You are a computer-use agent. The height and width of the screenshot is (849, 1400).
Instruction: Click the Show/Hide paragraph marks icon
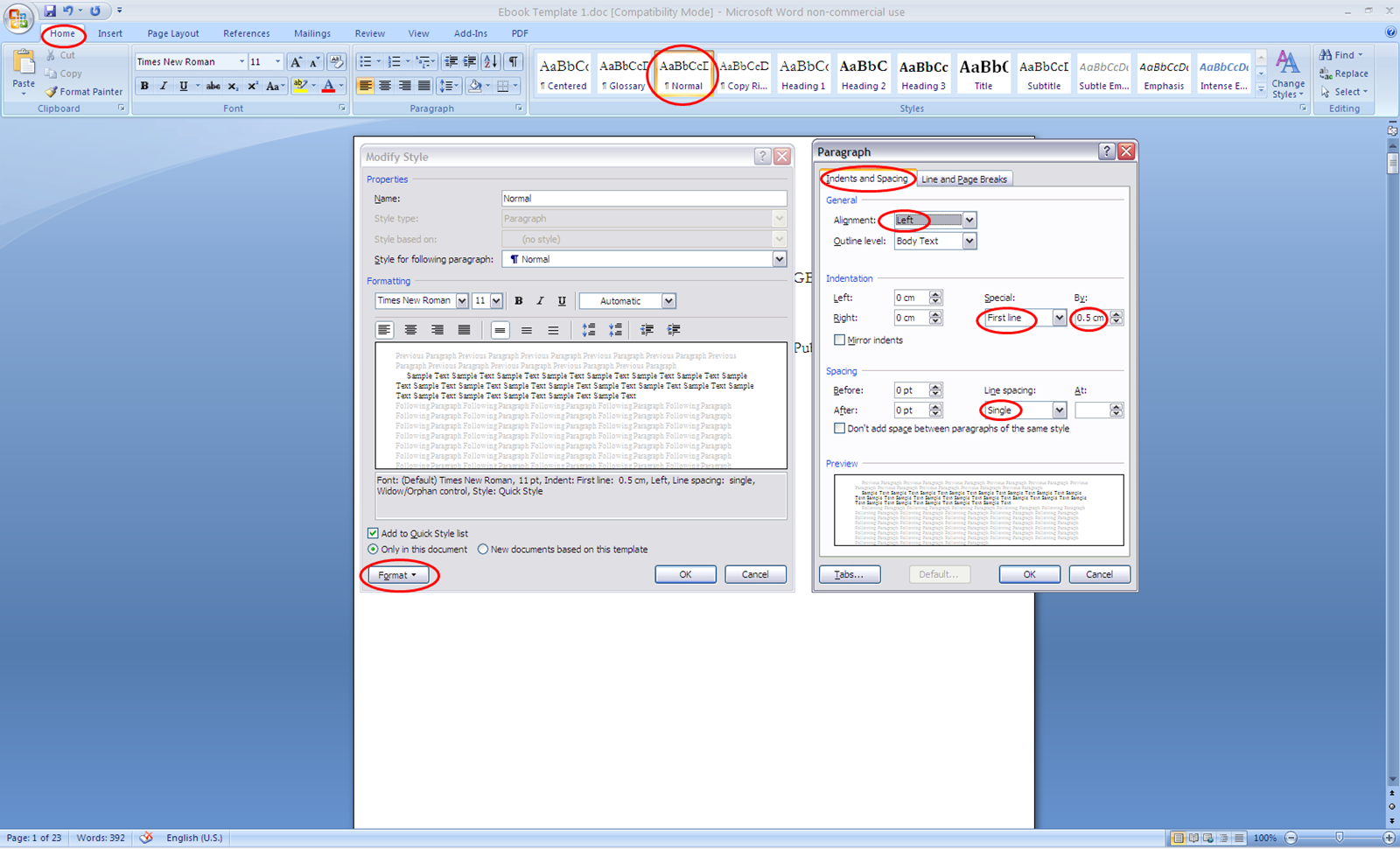click(512, 61)
